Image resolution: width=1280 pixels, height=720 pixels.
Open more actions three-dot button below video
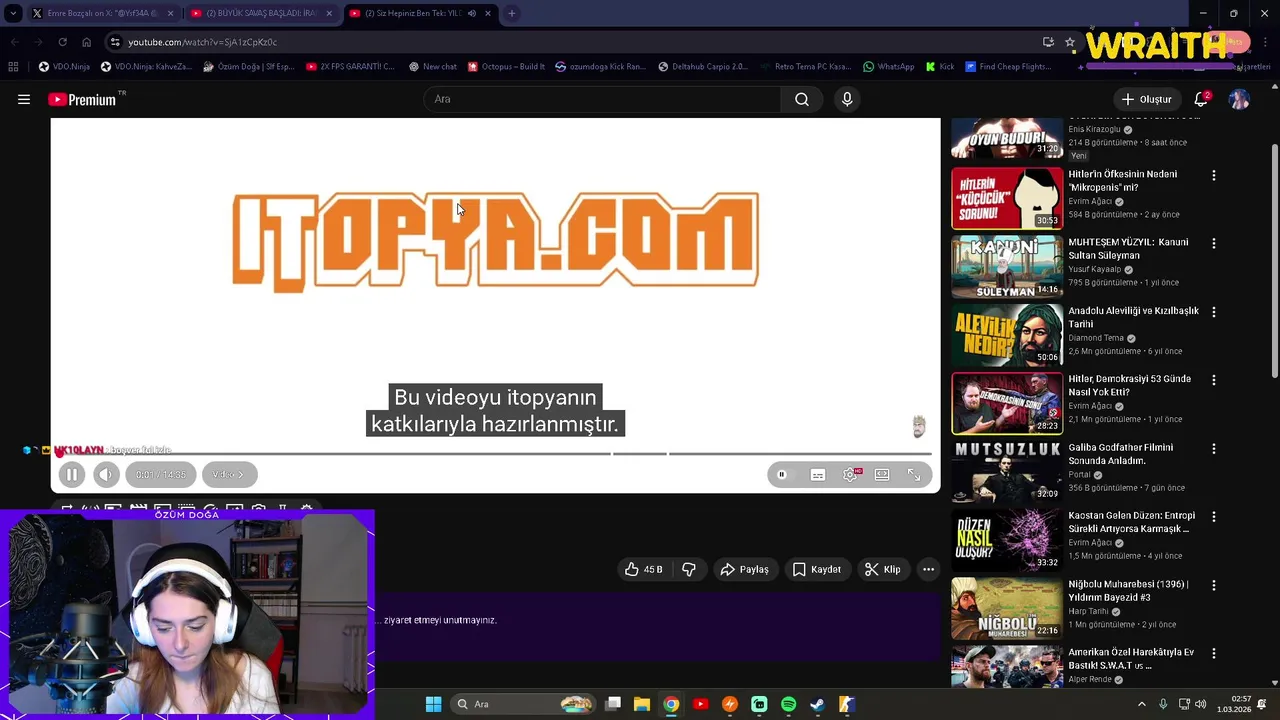tap(928, 569)
